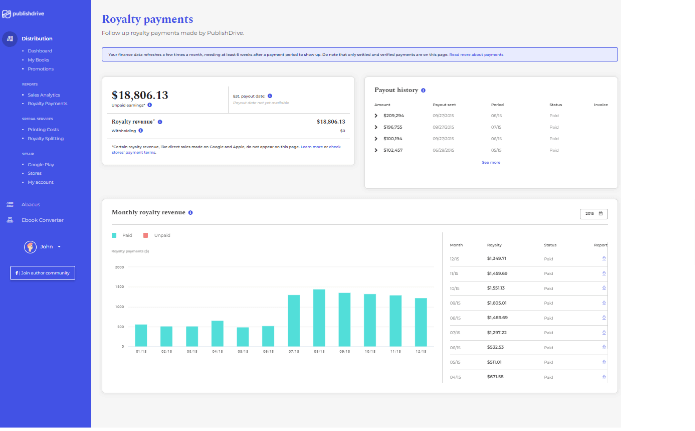695x431 pixels.
Task: Click the See more link under payout history
Action: [491, 162]
